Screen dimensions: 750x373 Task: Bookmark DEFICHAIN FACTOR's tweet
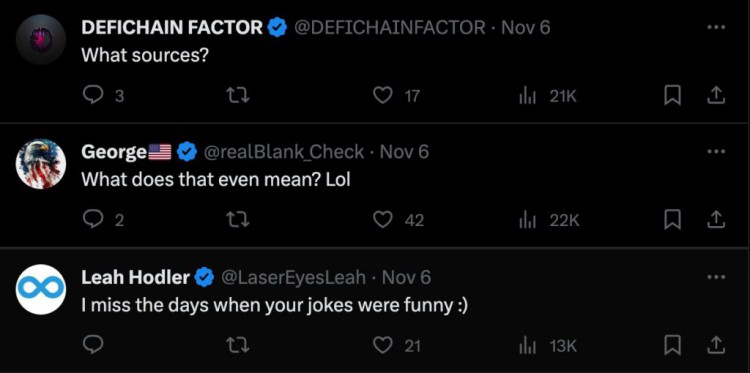(x=673, y=96)
